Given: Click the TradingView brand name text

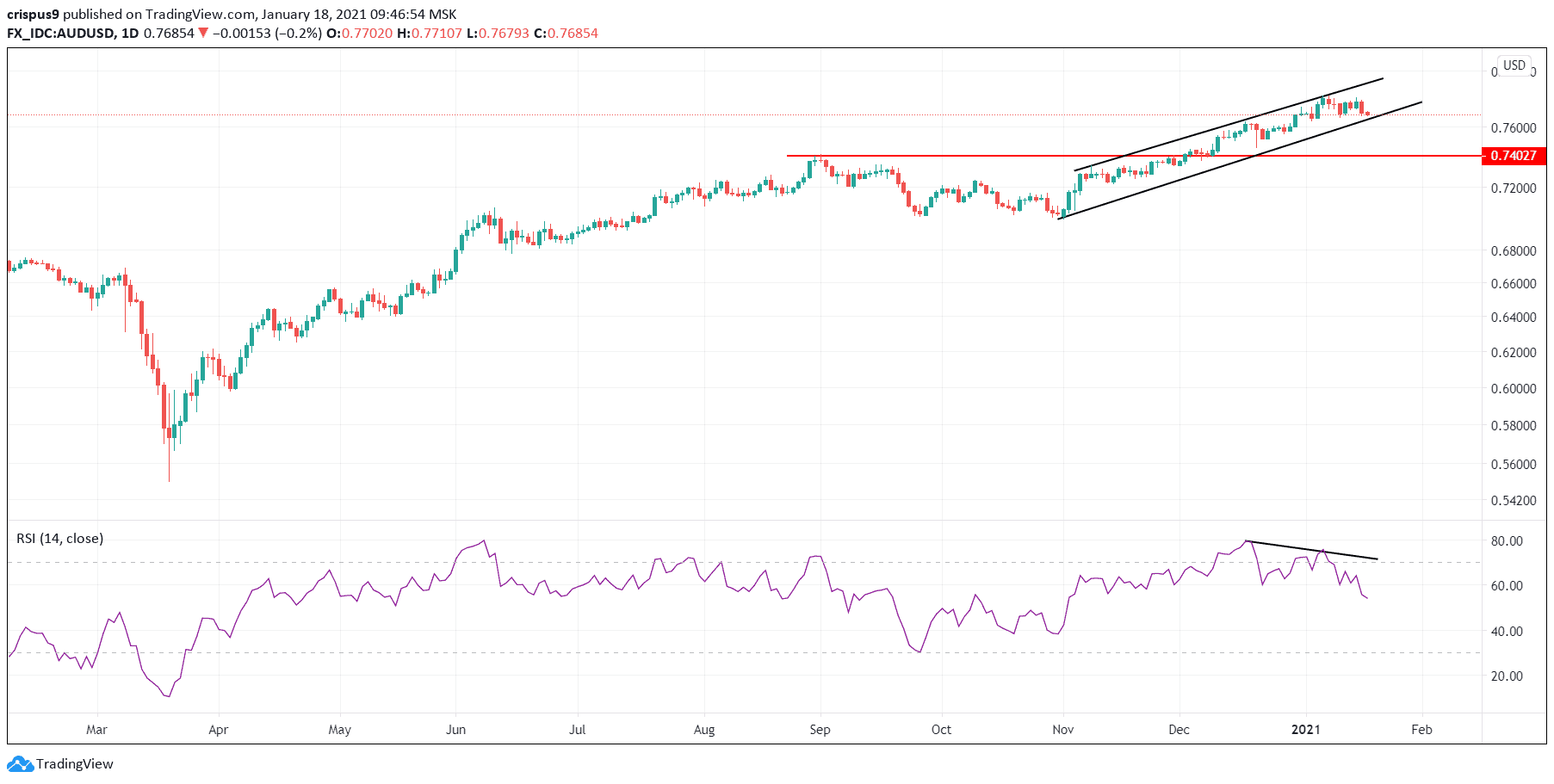Looking at the screenshot, I should [75, 763].
